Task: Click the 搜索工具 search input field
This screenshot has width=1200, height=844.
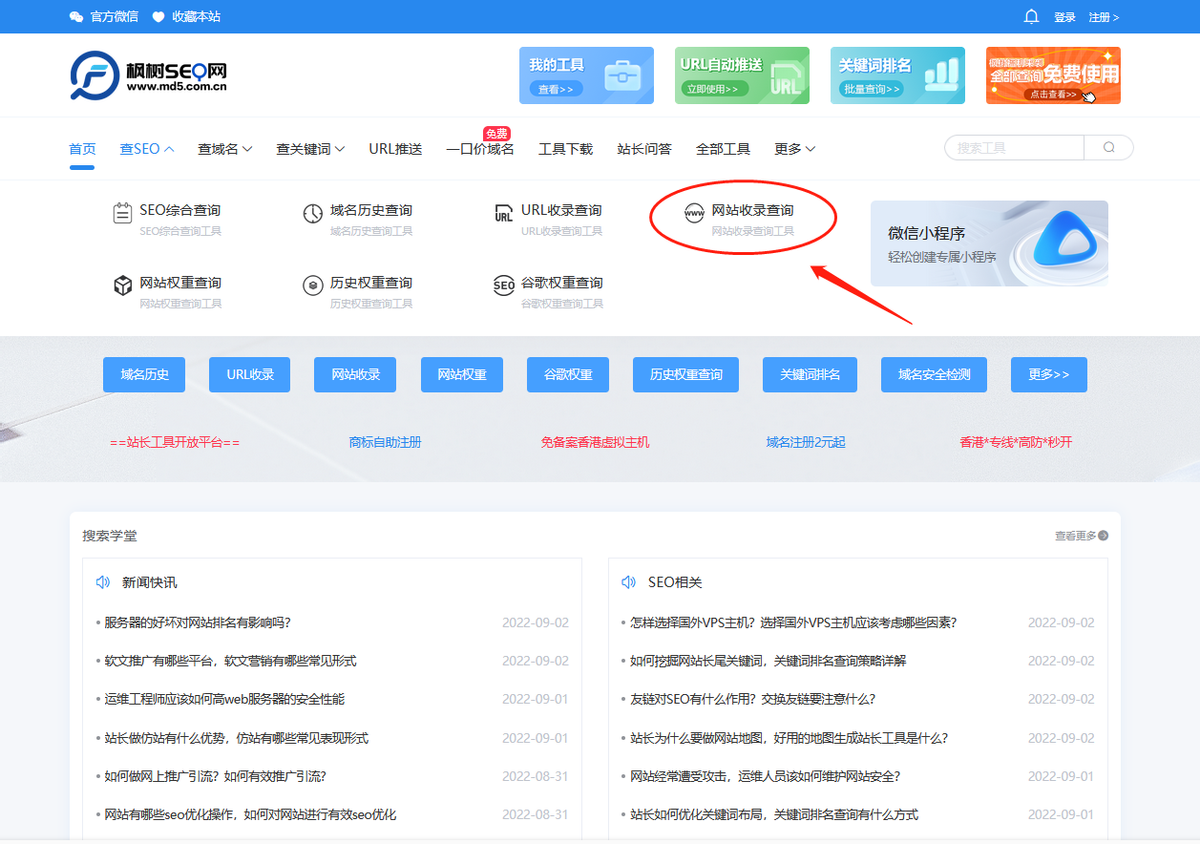Action: (x=1015, y=148)
